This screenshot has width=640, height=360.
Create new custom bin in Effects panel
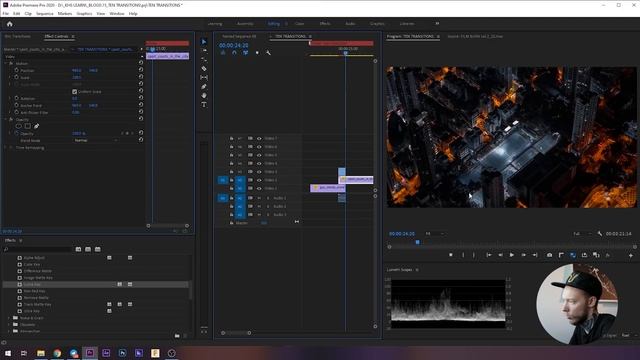[177, 336]
